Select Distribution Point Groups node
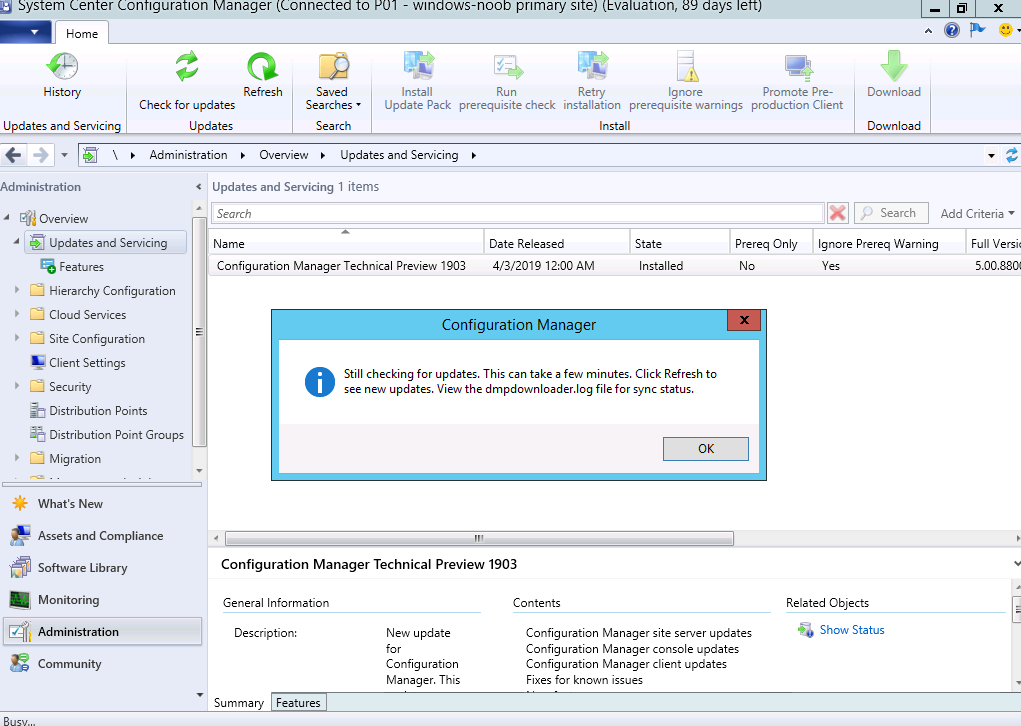 click(x=116, y=434)
